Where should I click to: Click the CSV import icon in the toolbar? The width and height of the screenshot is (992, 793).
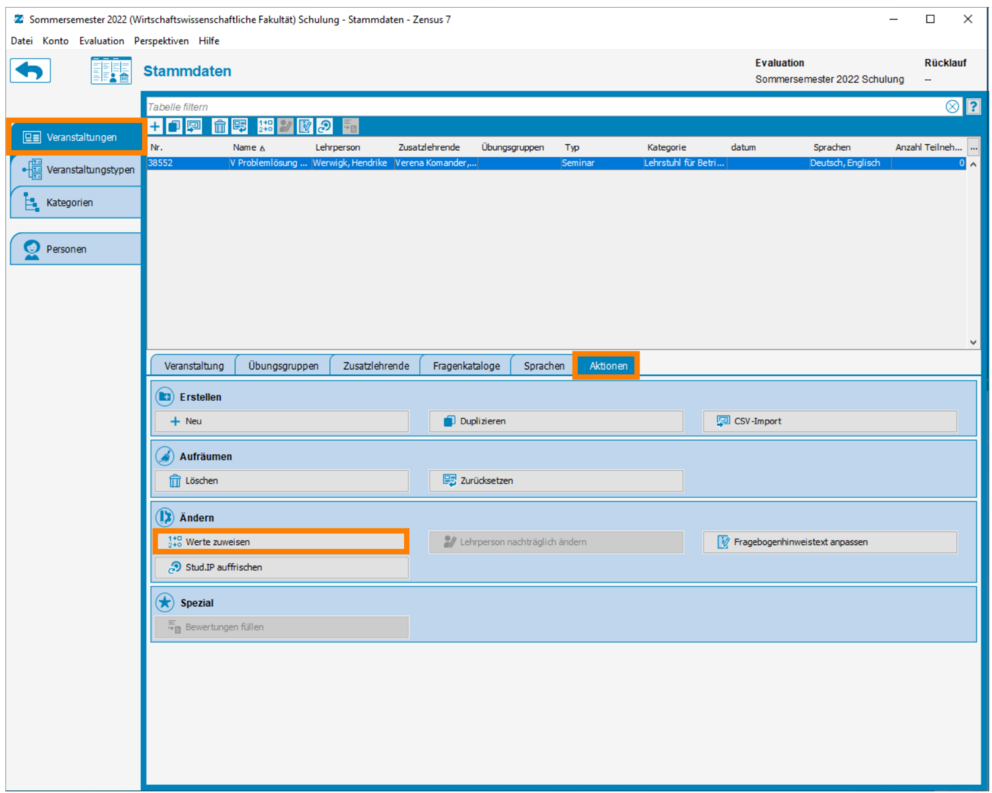click(x=194, y=126)
